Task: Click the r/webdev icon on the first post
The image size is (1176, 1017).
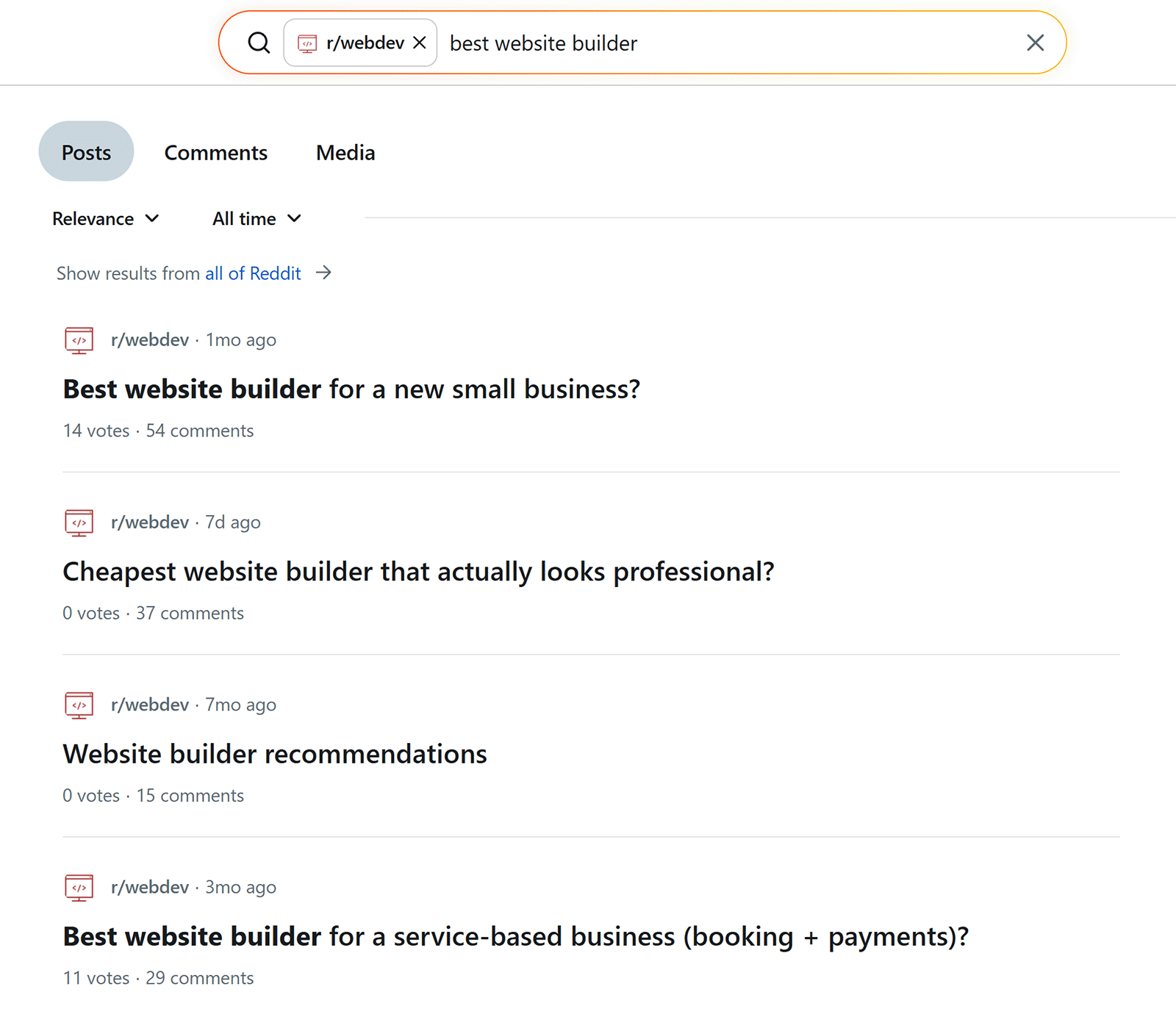Action: pyautogui.click(x=79, y=339)
